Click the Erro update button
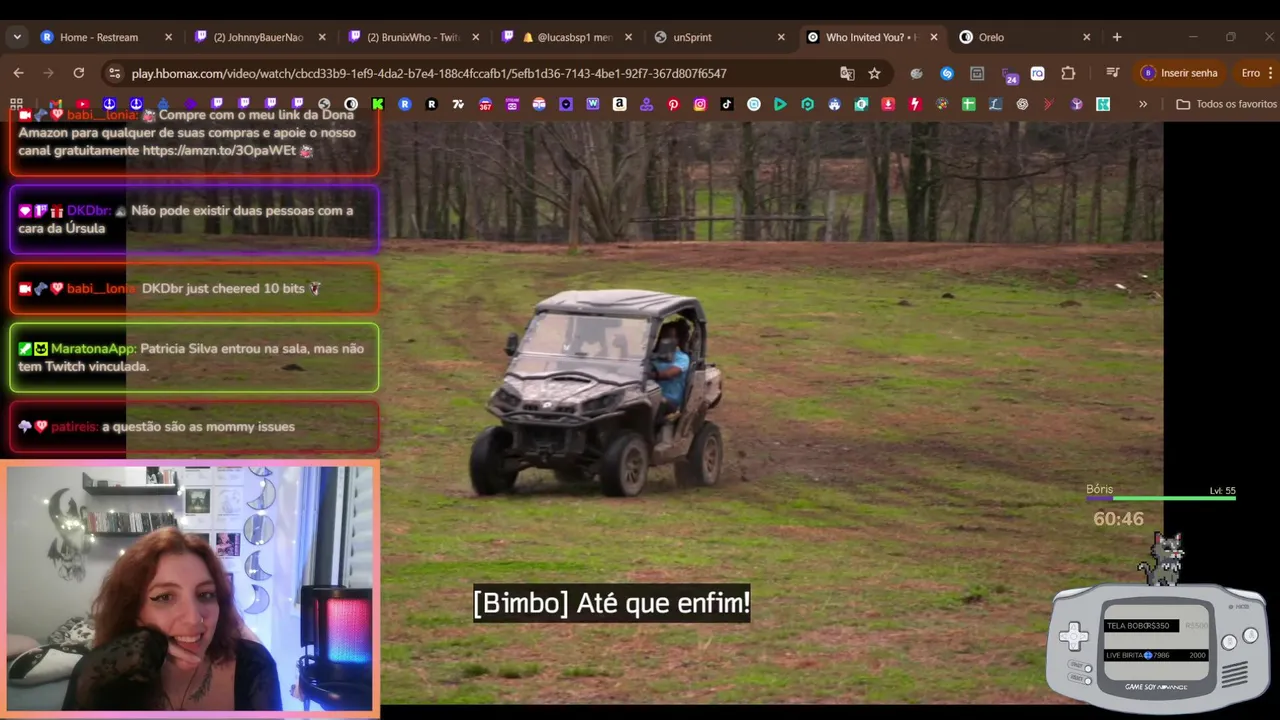The height and width of the screenshot is (720, 1280). 1251,73
